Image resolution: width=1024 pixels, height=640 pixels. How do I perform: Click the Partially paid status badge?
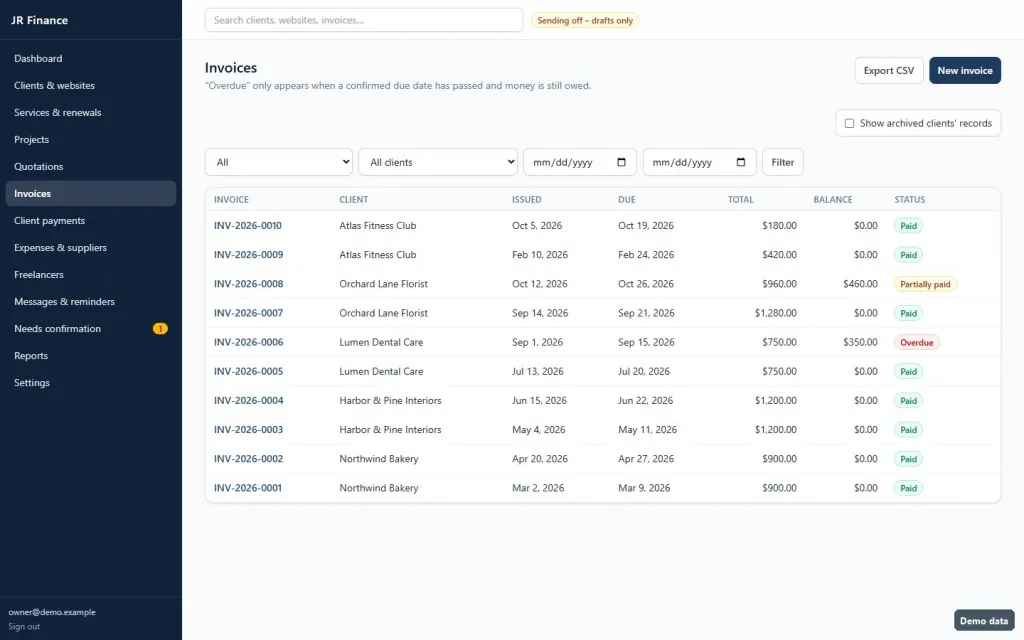[x=925, y=284]
